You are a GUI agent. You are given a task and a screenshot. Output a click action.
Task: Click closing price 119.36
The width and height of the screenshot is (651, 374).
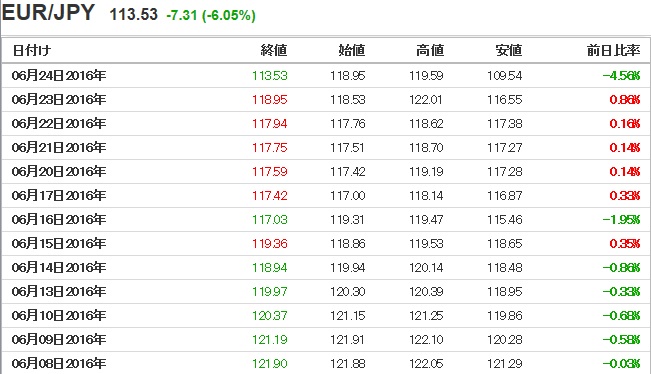coord(270,244)
